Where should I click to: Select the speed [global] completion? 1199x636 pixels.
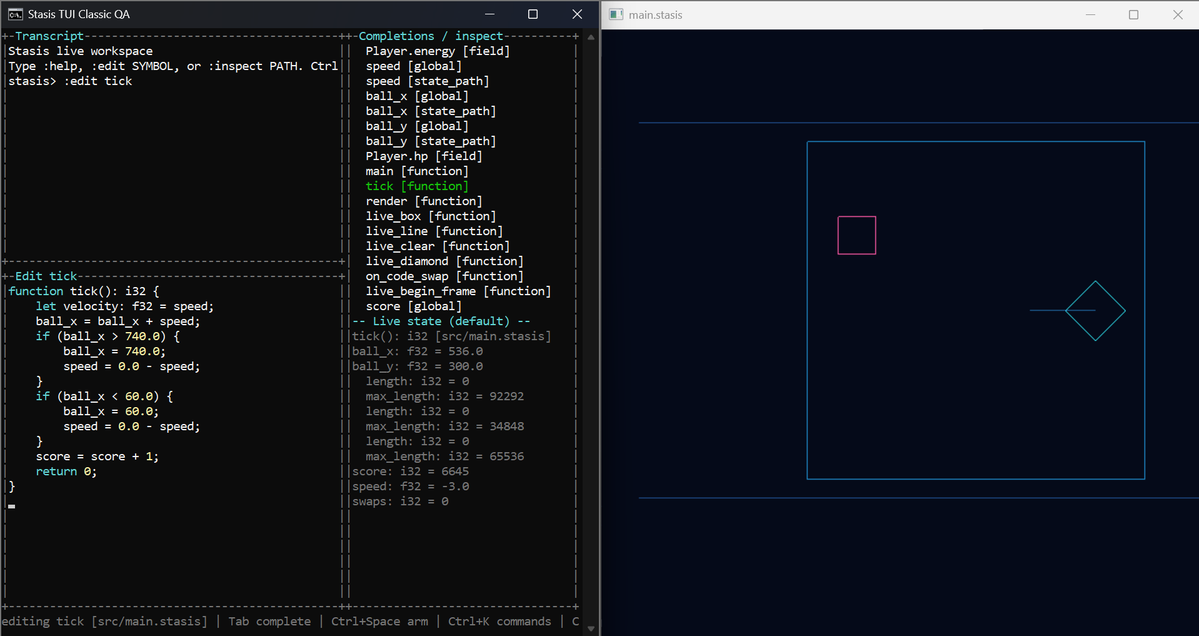pyautogui.click(x=414, y=67)
